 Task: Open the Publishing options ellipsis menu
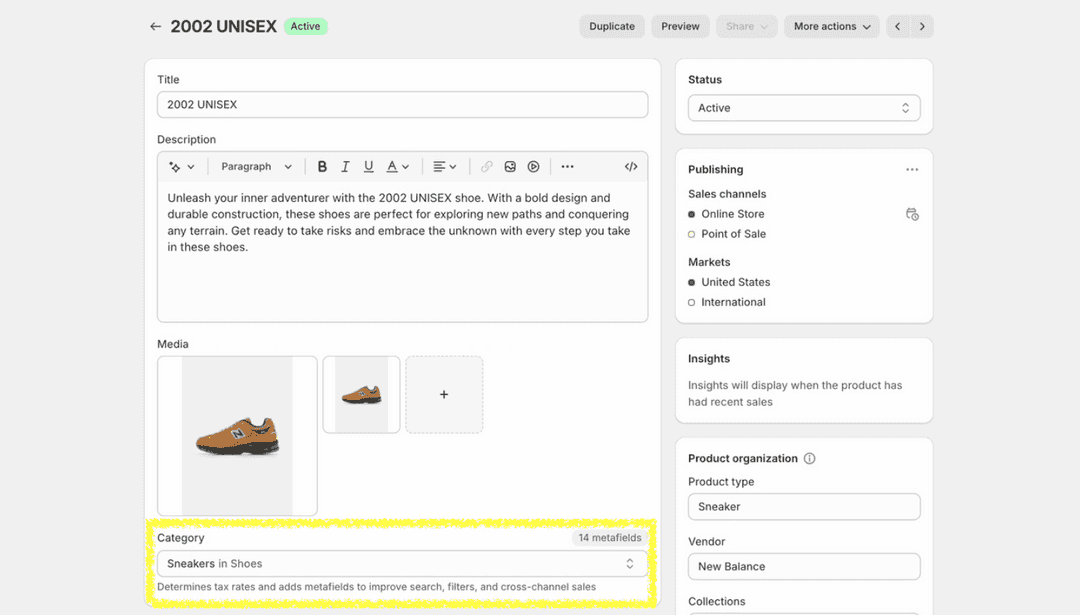point(911,169)
